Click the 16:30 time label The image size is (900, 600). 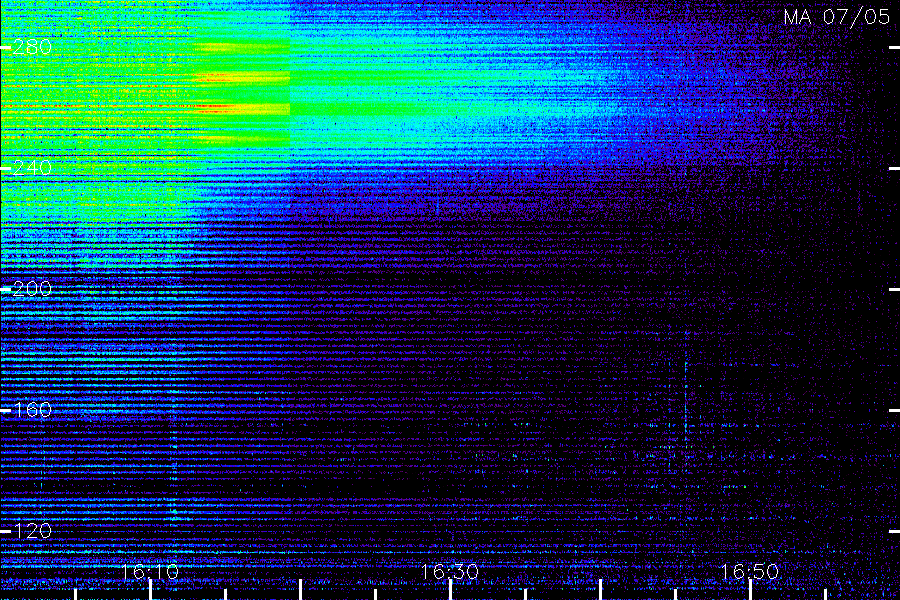[x=450, y=572]
